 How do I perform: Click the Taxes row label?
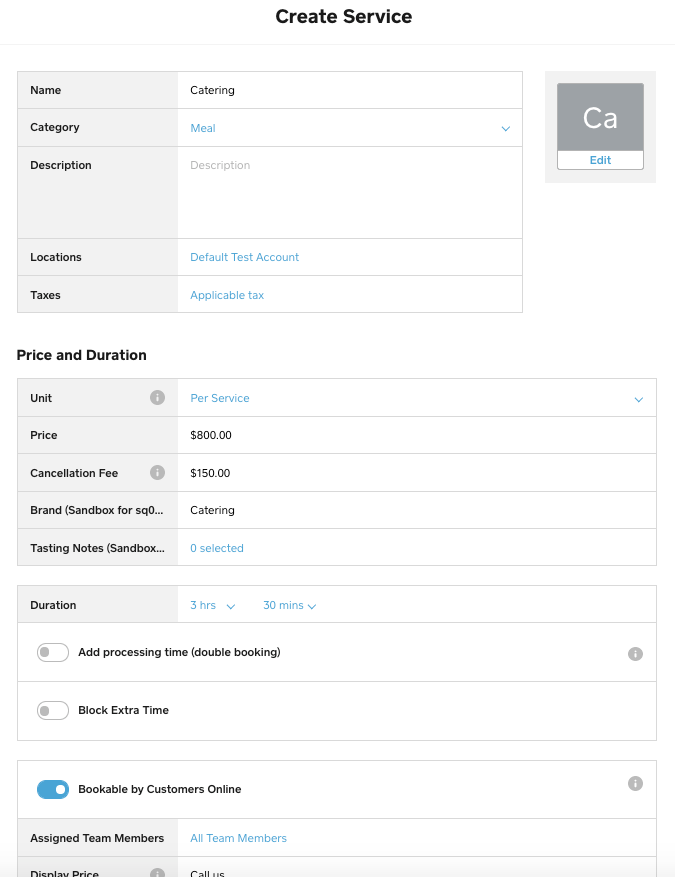coord(45,295)
